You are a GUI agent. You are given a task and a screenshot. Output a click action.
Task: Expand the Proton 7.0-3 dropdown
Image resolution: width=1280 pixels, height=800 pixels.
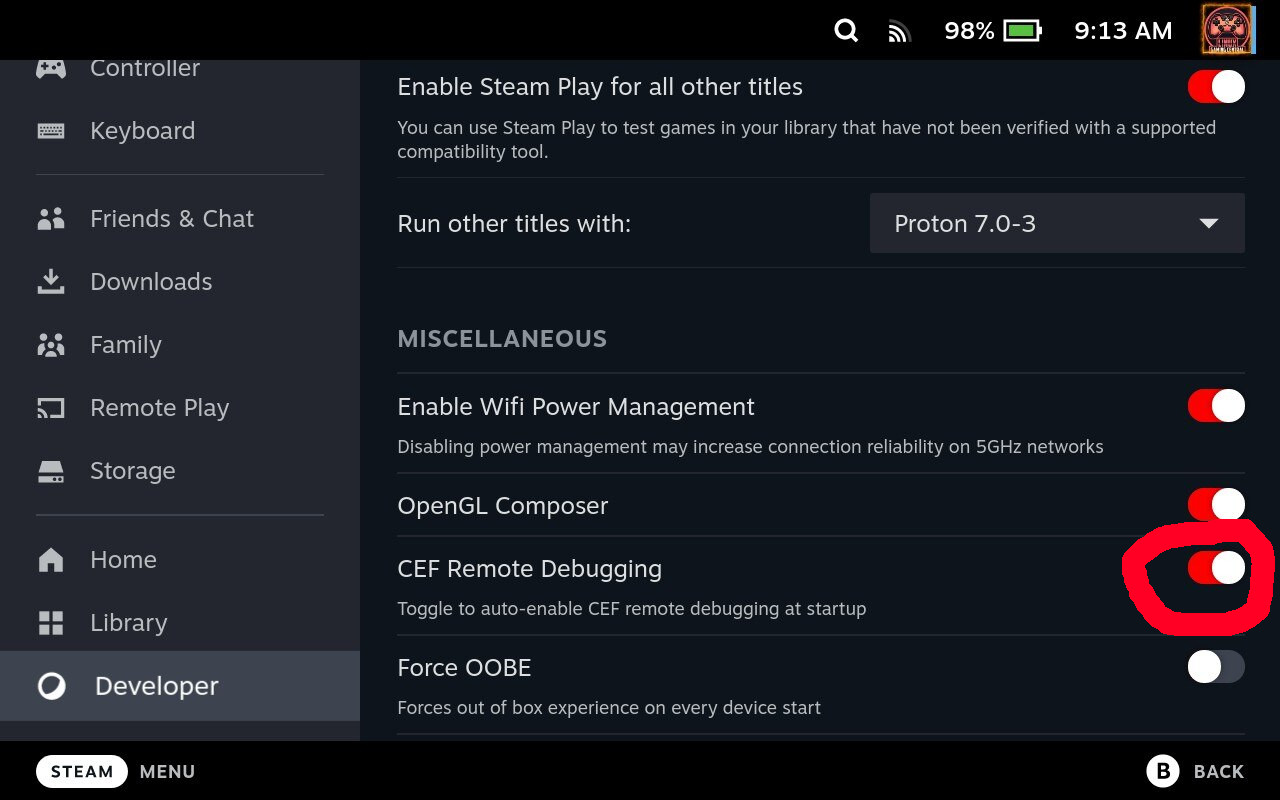coord(1057,223)
